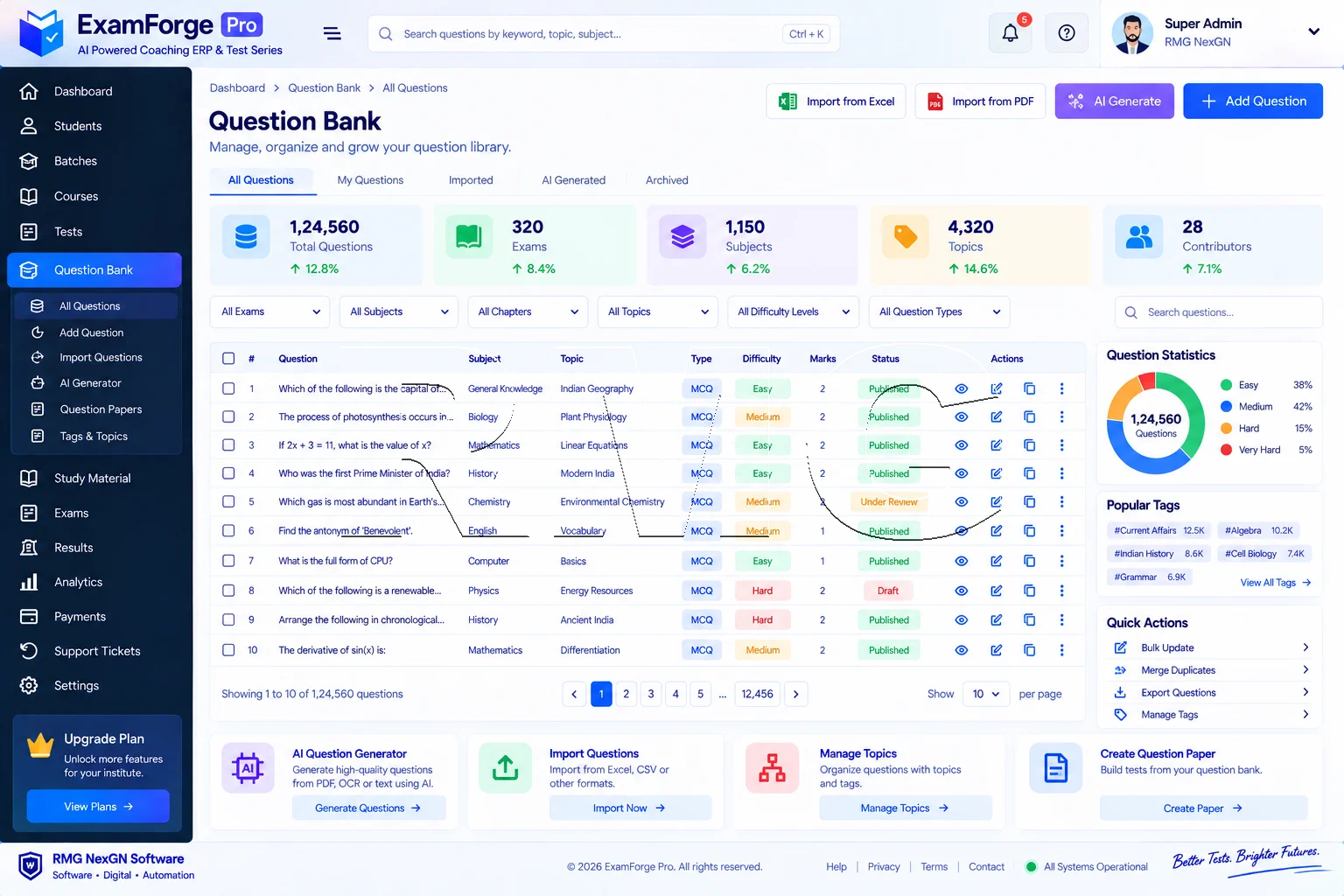Open the All Question Types dropdown

tap(939, 311)
